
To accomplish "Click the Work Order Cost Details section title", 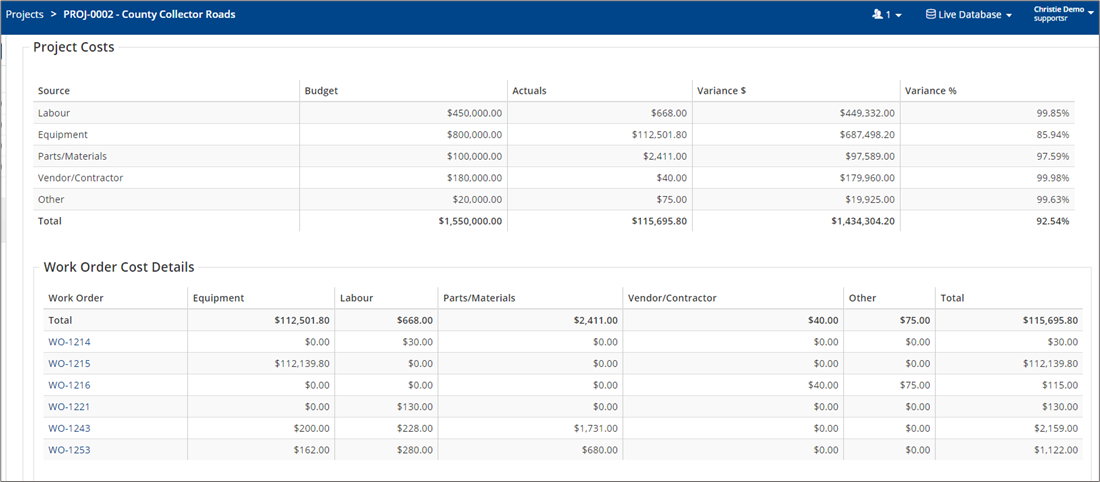I will tap(119, 267).
